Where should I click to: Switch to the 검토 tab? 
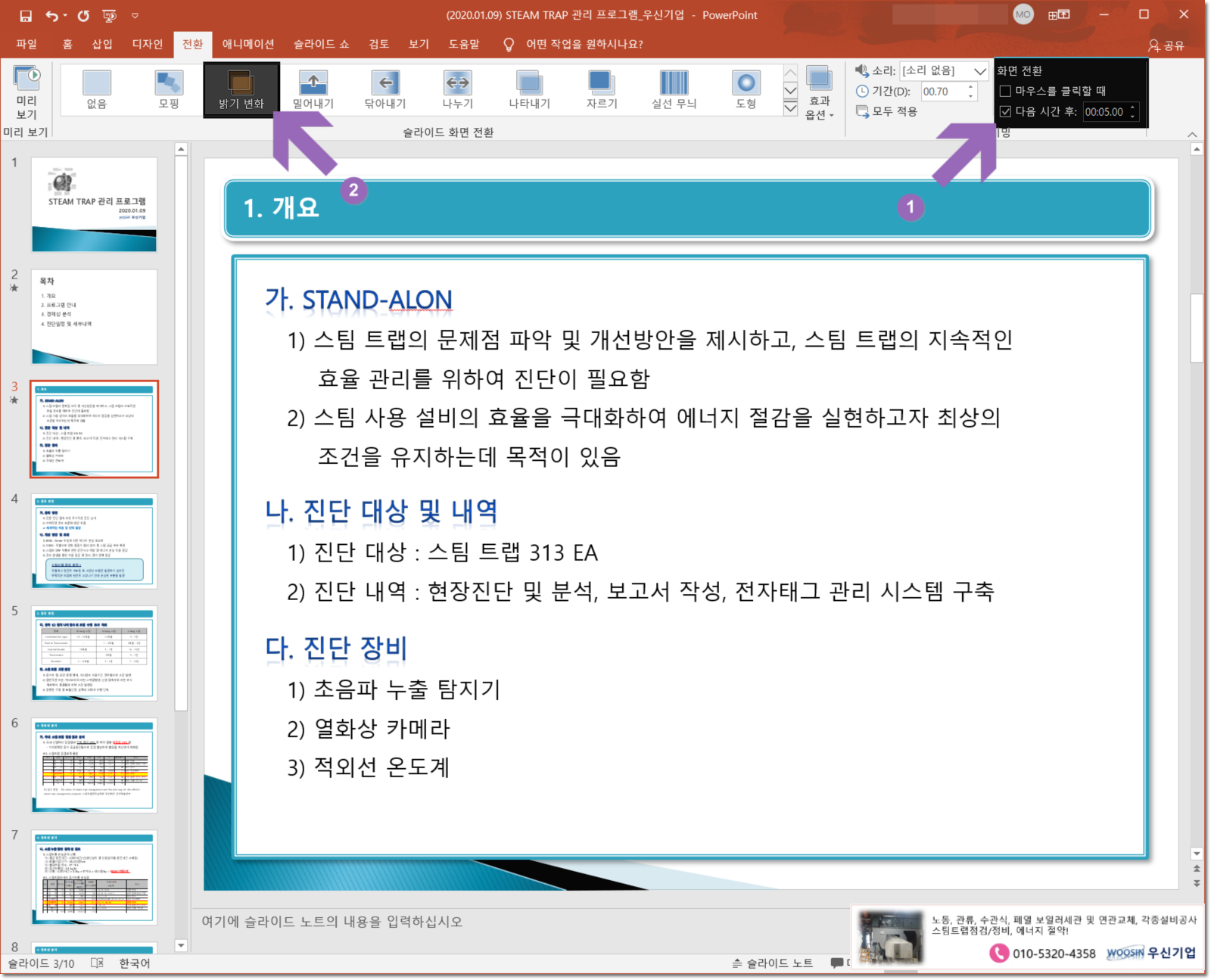coord(379,44)
